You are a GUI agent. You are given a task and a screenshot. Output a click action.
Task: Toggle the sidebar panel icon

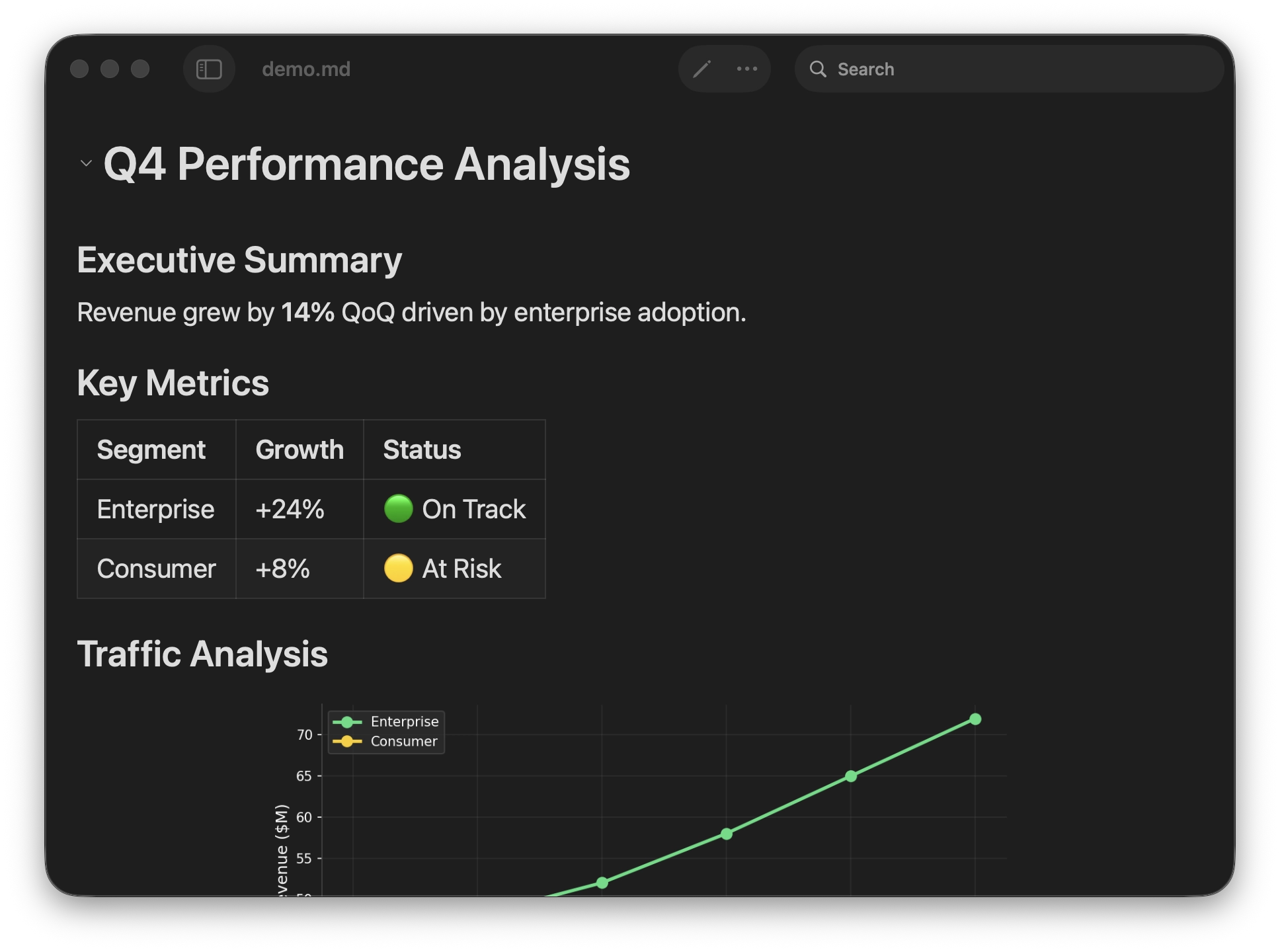(209, 69)
